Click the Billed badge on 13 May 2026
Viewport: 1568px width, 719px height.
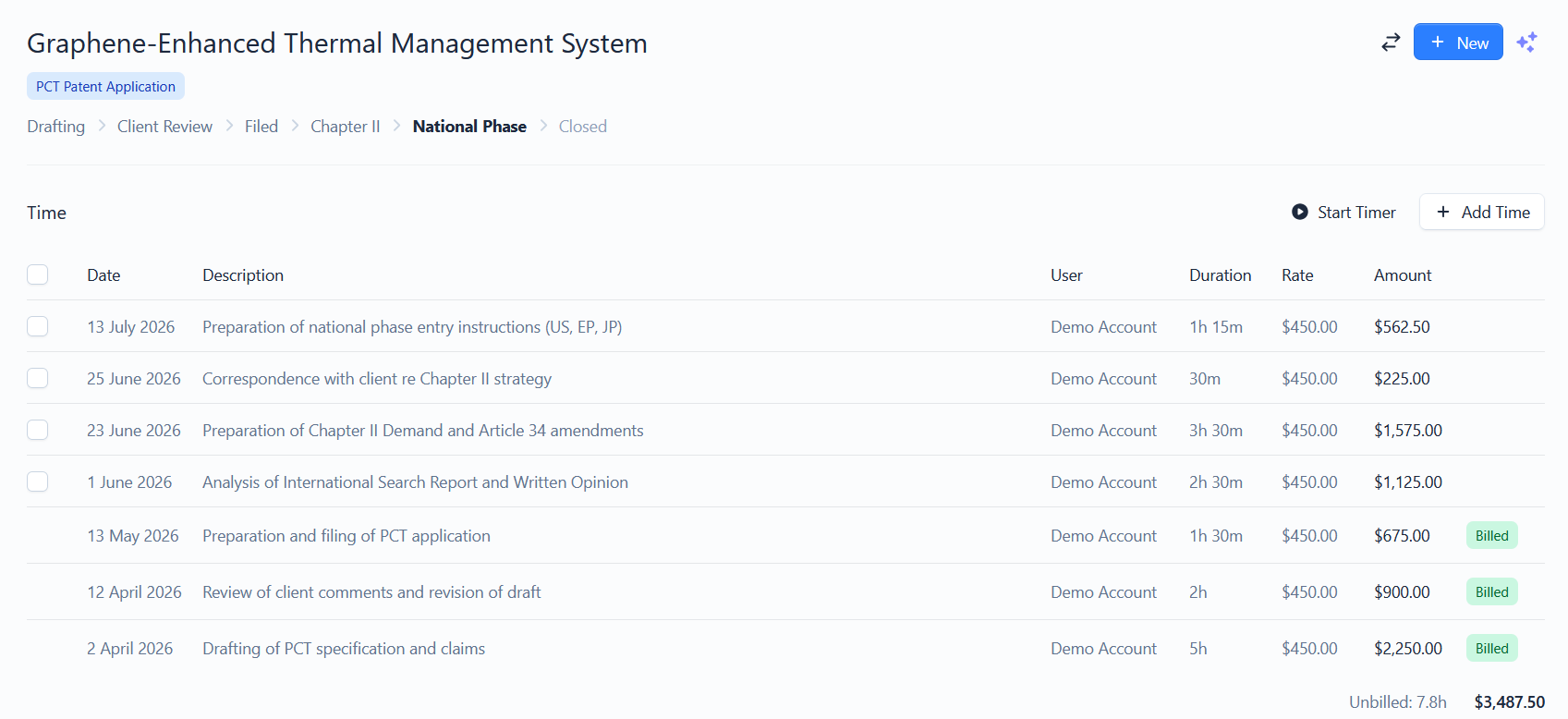point(1491,535)
